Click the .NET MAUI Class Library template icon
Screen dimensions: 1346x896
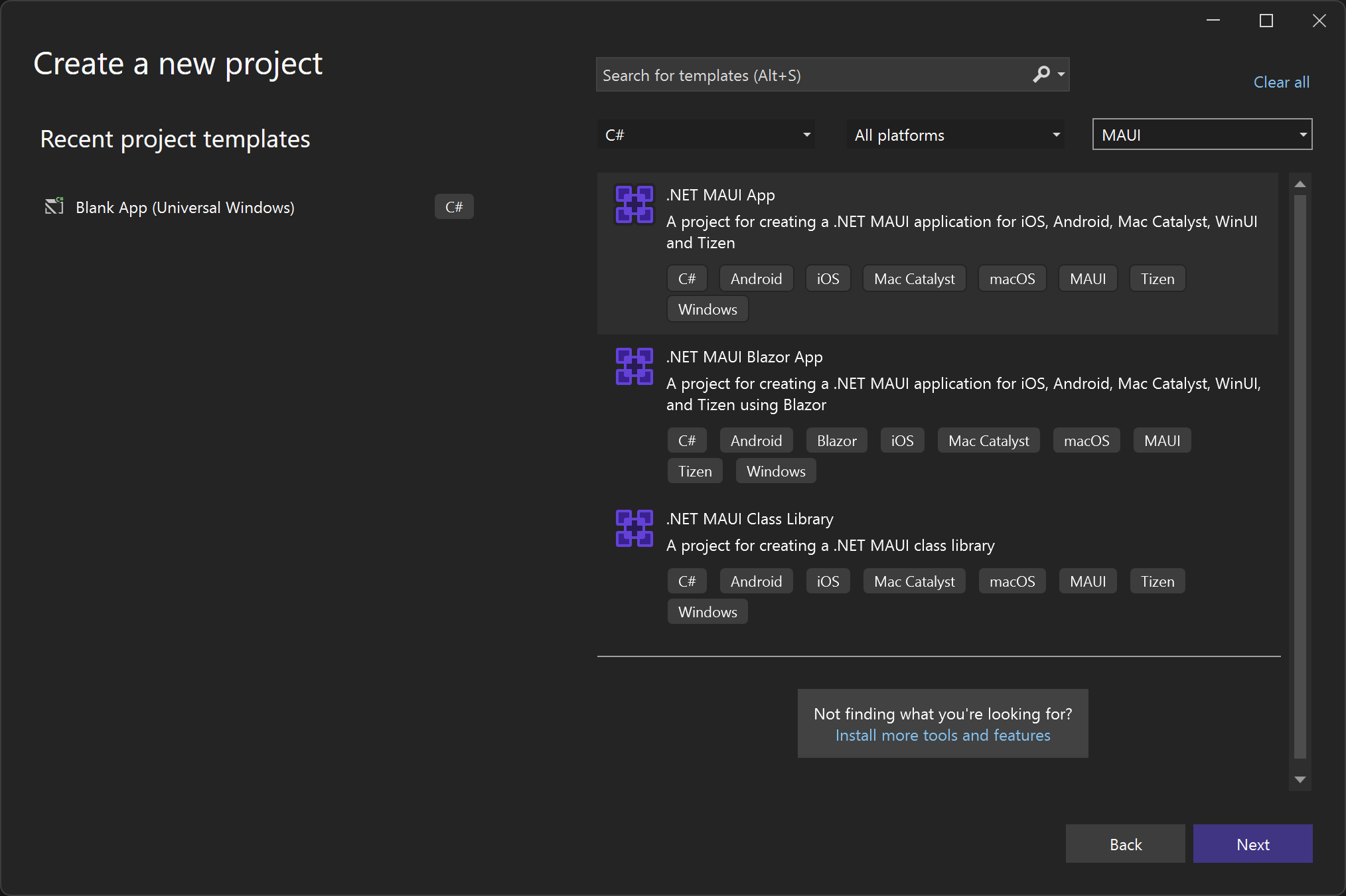pyautogui.click(x=633, y=528)
